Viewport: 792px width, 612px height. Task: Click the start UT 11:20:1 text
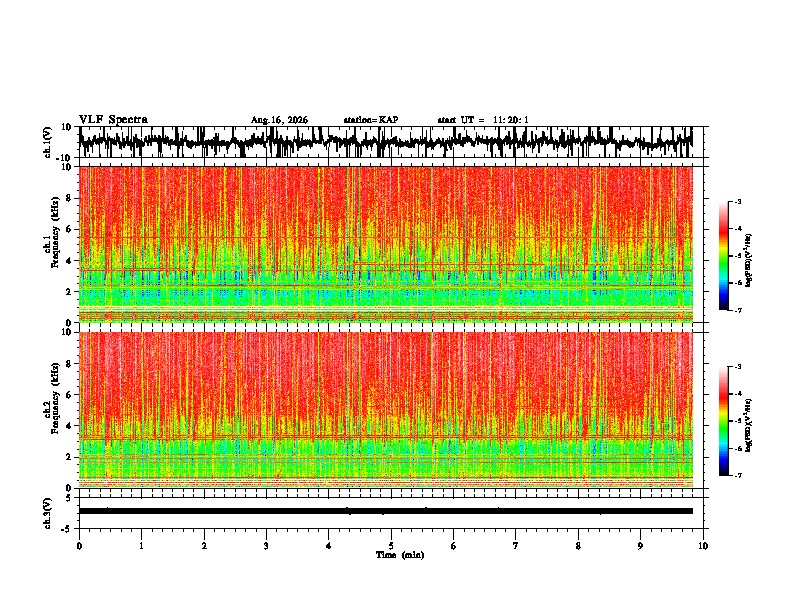(483, 120)
